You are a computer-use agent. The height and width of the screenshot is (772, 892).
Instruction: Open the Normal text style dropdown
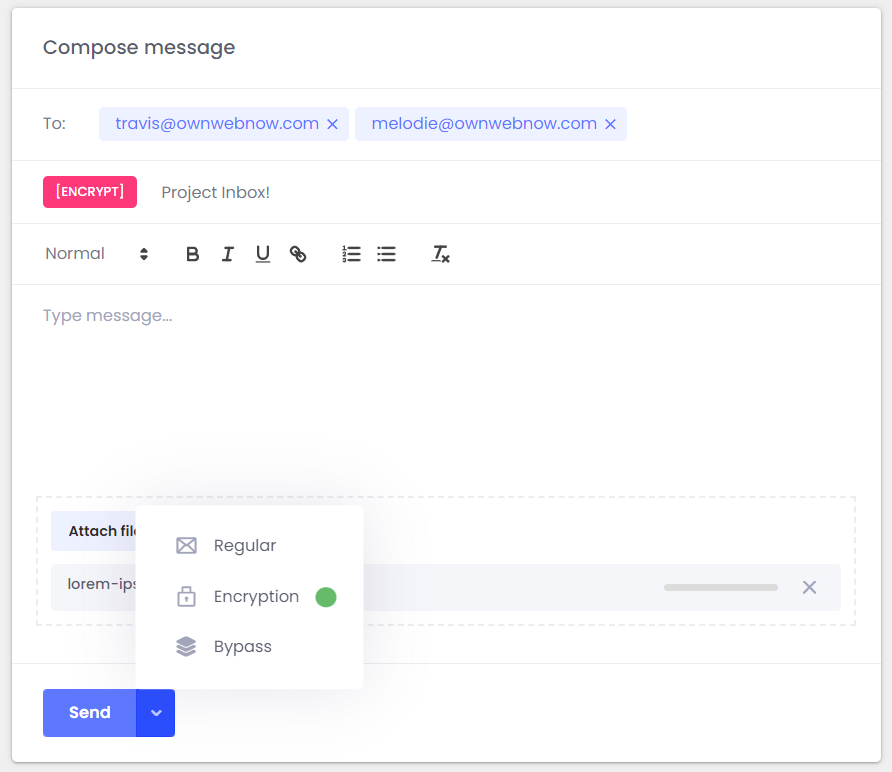pos(96,254)
